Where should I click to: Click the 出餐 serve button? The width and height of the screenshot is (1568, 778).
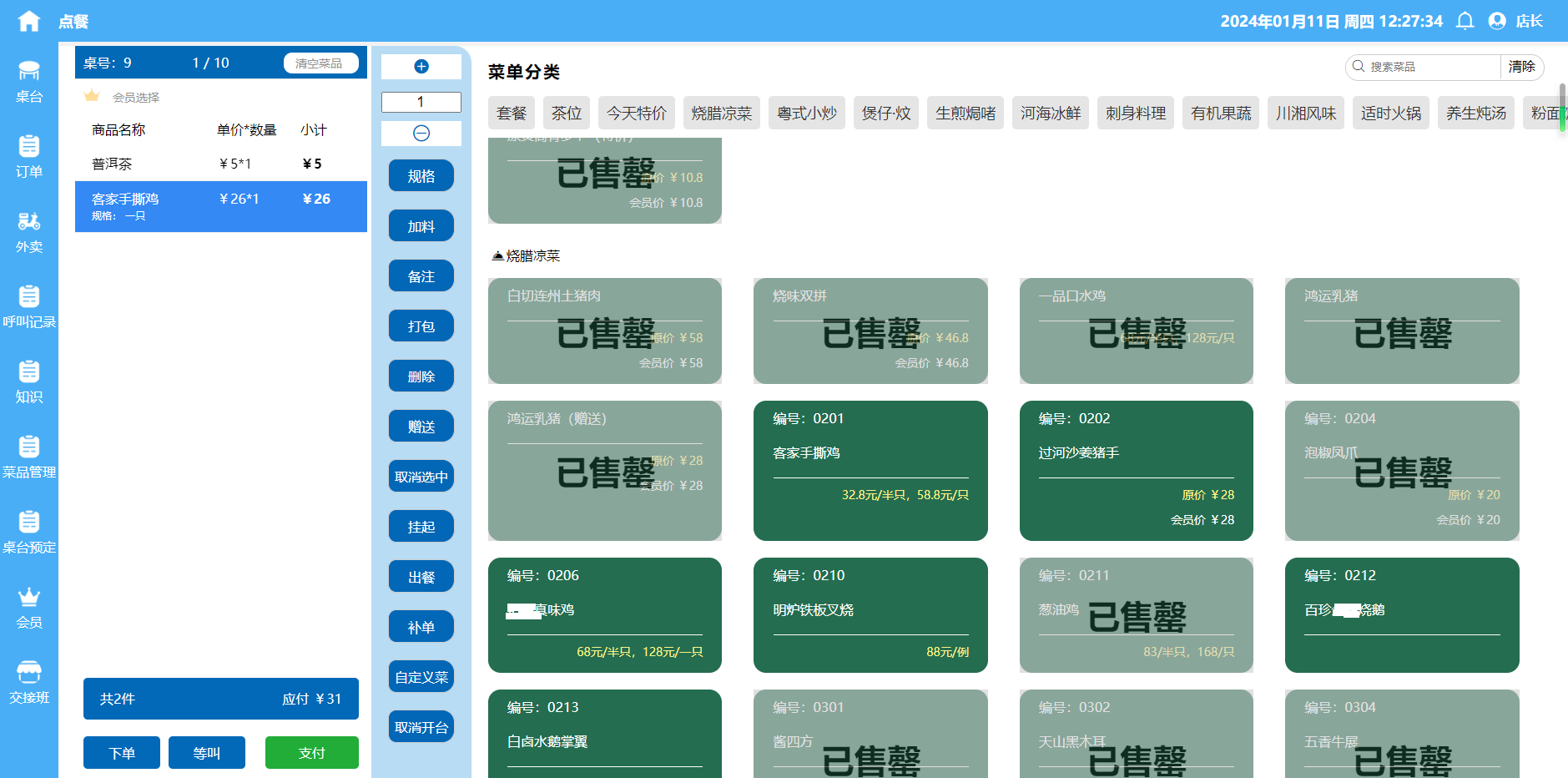click(421, 577)
